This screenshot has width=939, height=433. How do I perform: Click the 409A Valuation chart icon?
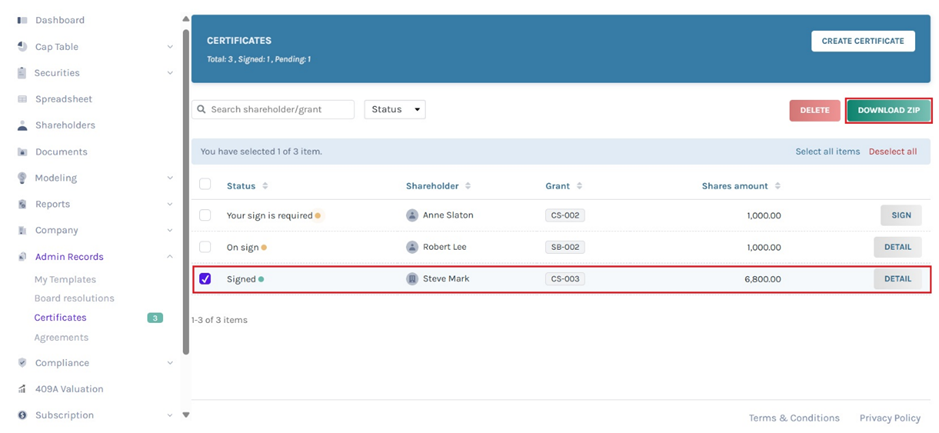pyautogui.click(x=22, y=389)
